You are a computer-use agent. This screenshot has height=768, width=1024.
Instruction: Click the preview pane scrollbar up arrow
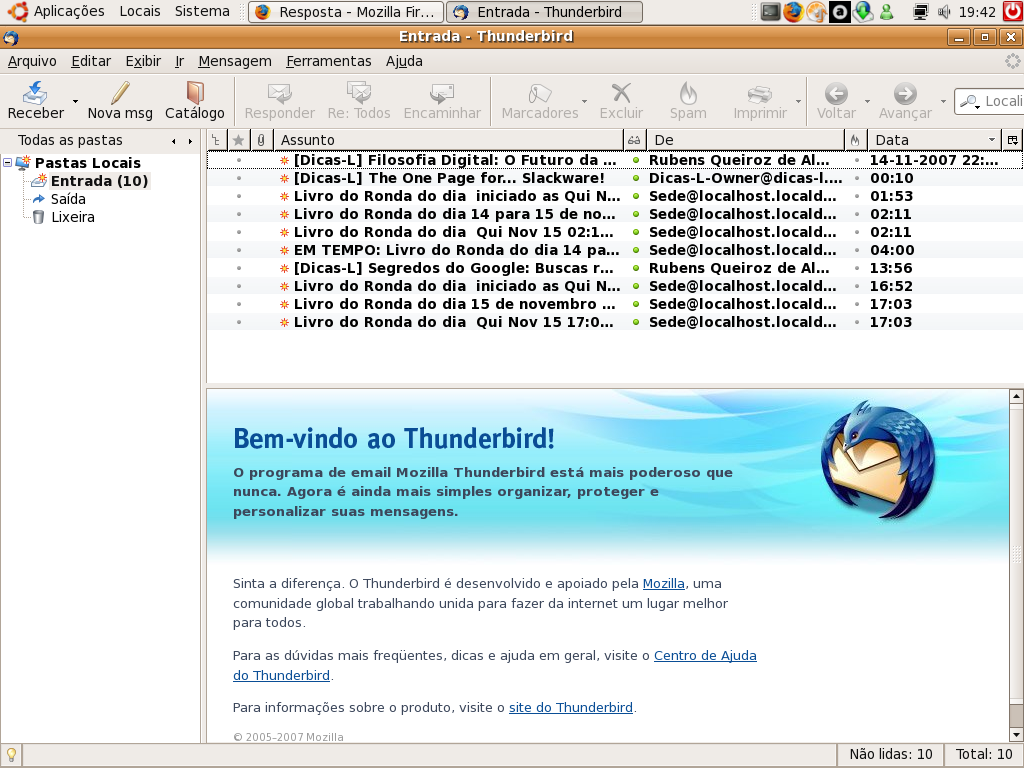(1016, 396)
